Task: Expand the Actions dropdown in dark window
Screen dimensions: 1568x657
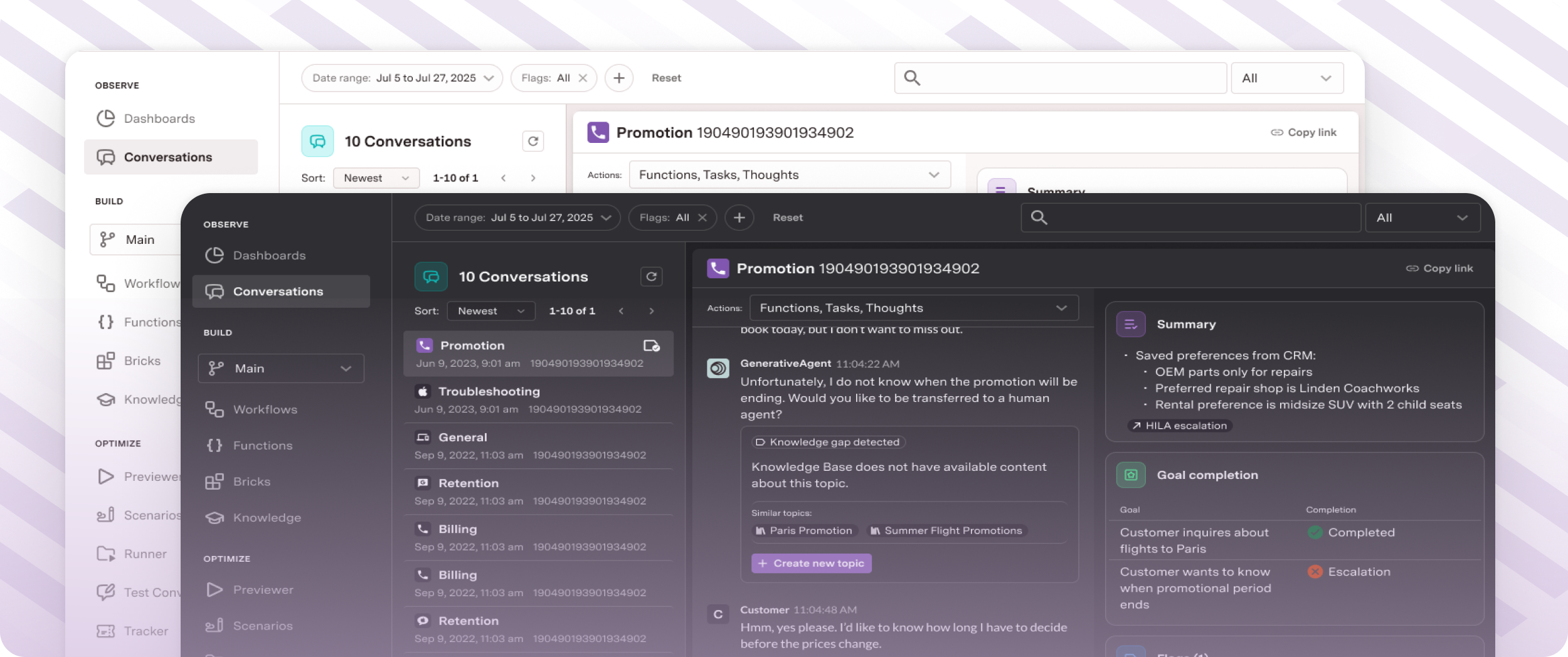Action: click(x=914, y=308)
